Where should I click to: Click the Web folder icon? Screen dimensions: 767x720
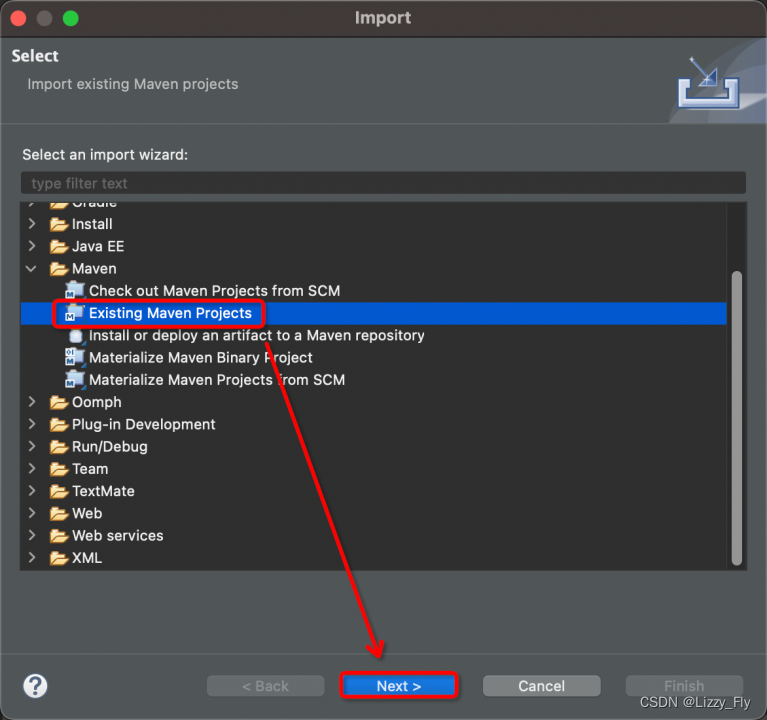point(59,514)
